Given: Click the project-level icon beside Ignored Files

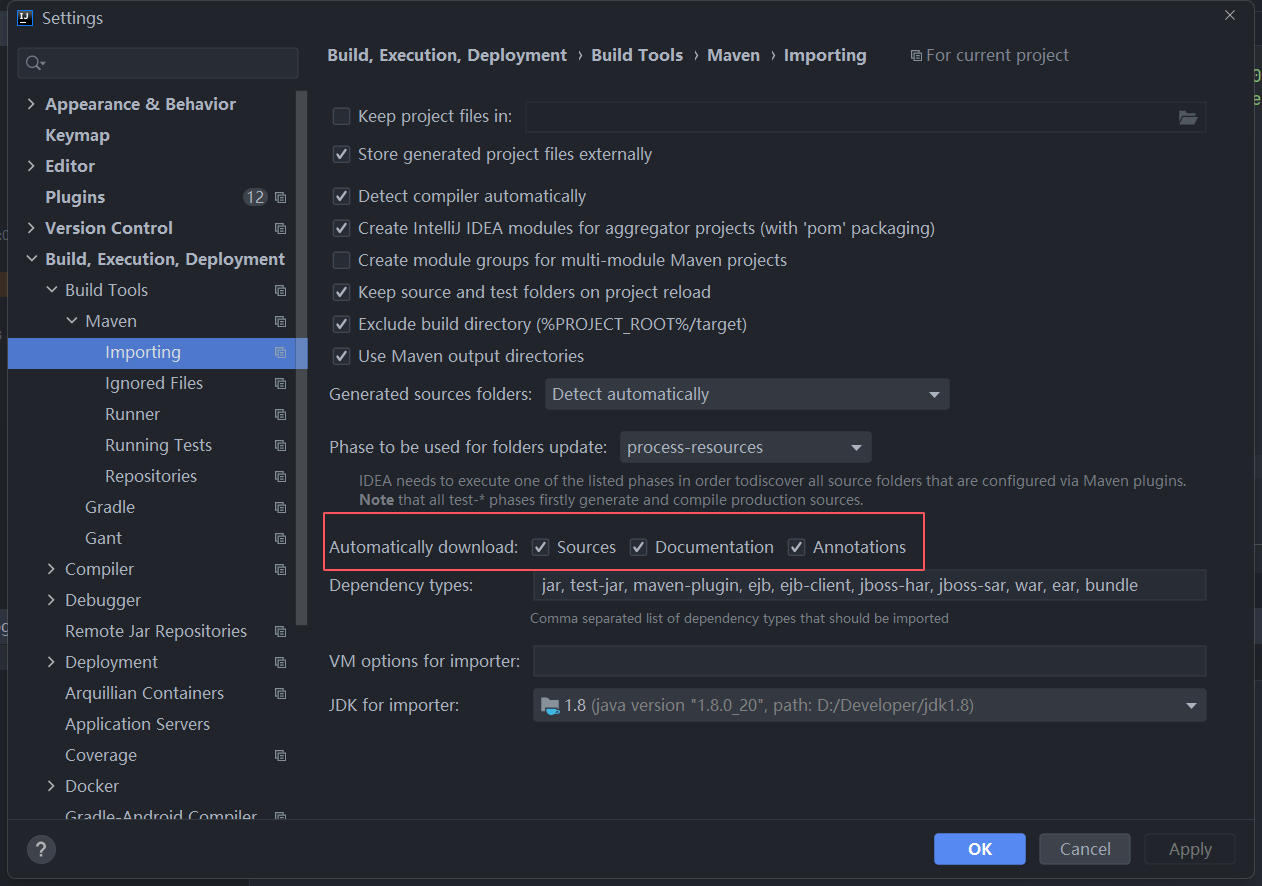Looking at the screenshot, I should point(280,384).
